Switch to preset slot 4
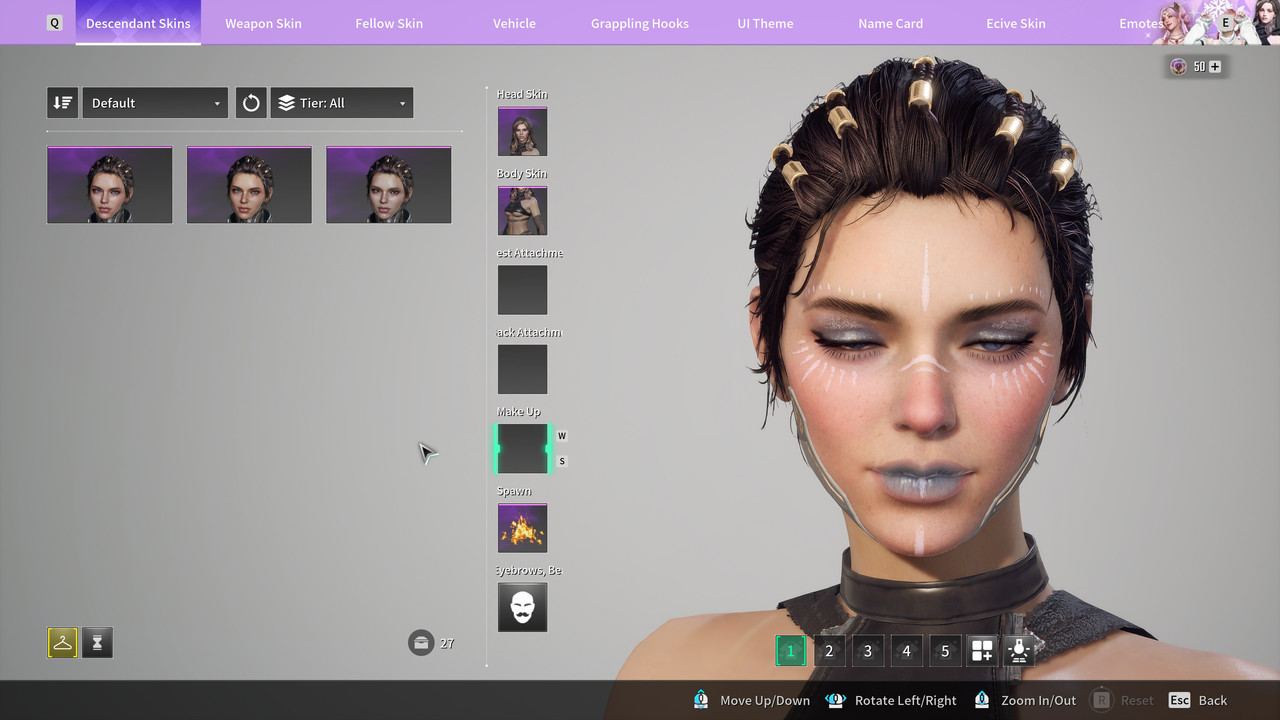The width and height of the screenshot is (1280, 720). pyautogui.click(x=906, y=651)
